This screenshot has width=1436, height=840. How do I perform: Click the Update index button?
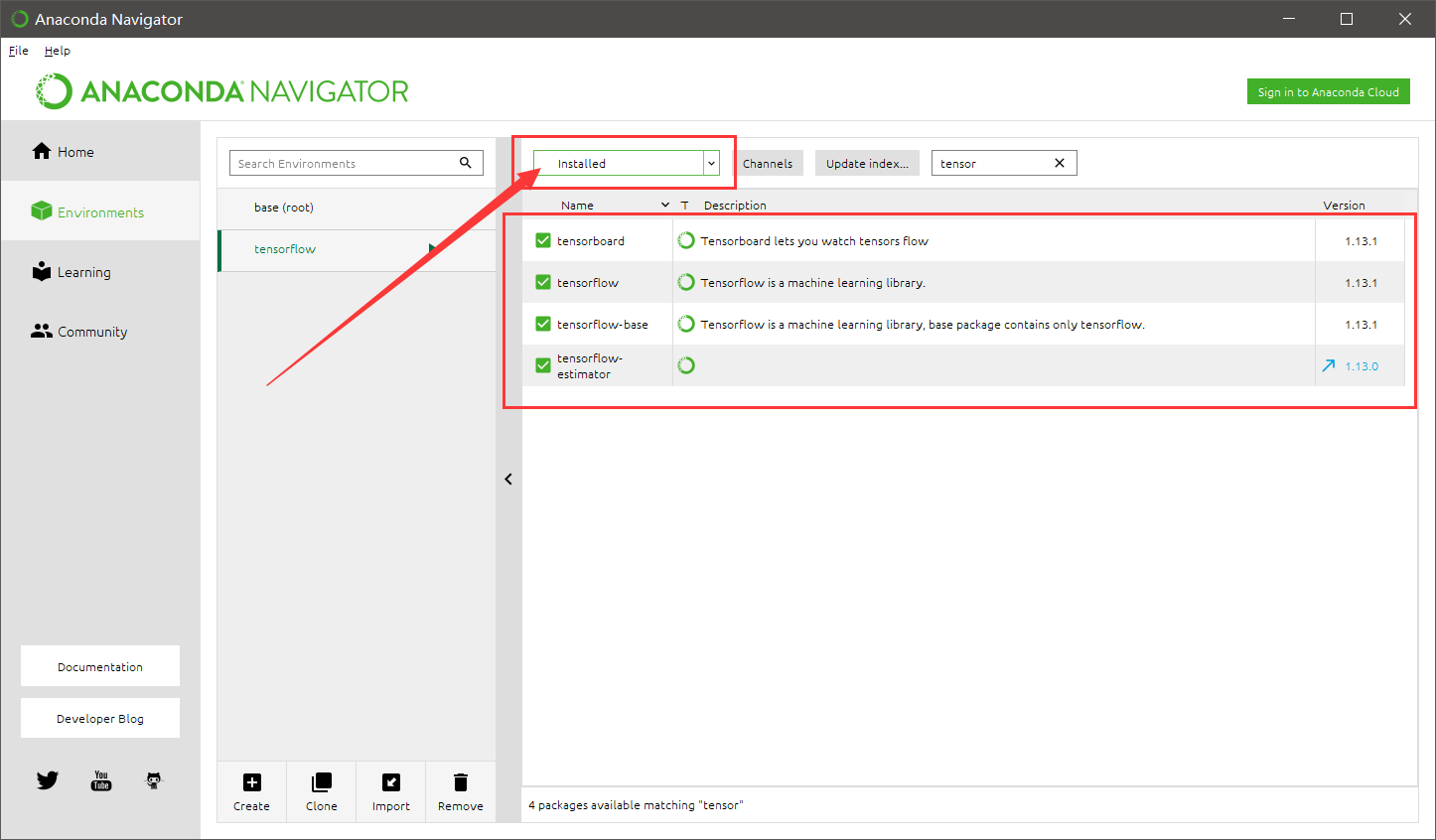pyautogui.click(x=867, y=163)
